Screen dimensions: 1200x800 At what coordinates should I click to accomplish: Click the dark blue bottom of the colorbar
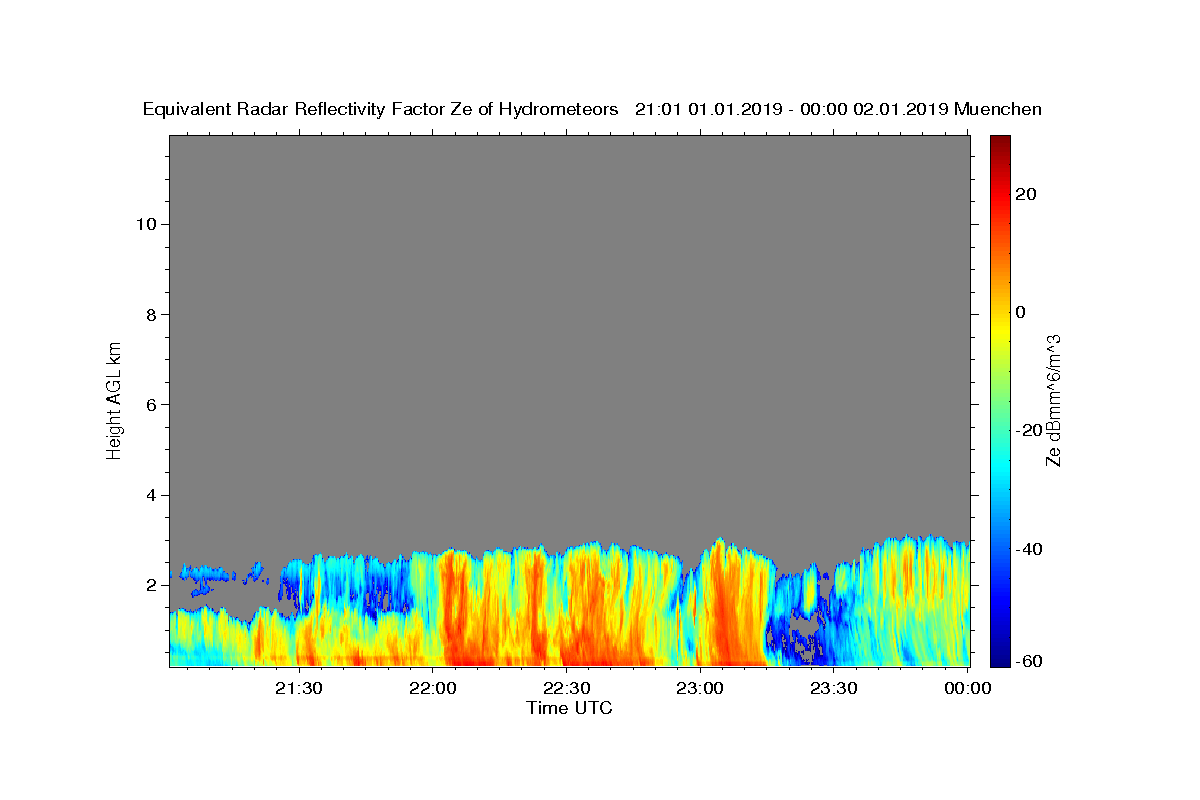1000,660
